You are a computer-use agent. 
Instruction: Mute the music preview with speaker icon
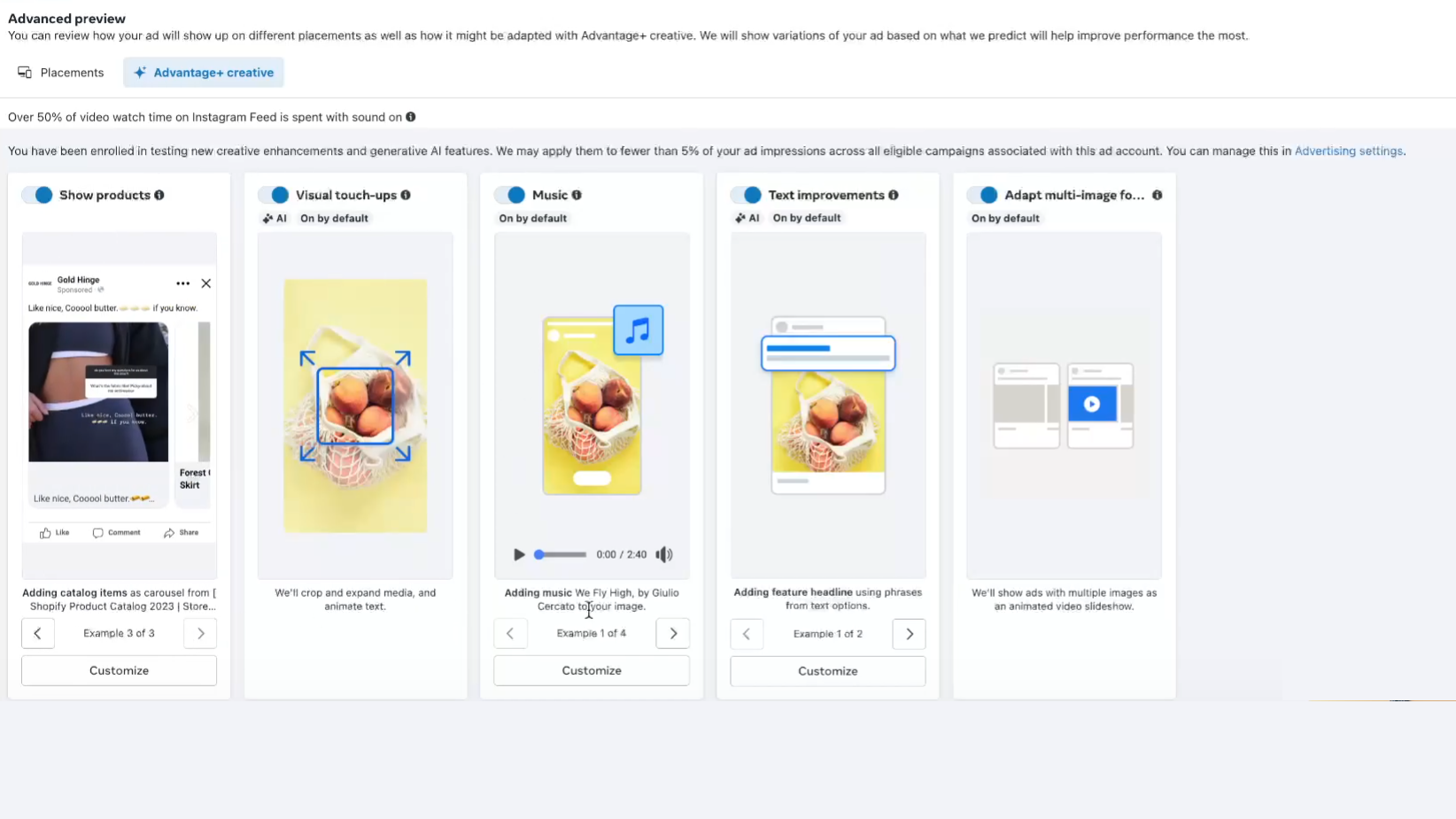(664, 554)
